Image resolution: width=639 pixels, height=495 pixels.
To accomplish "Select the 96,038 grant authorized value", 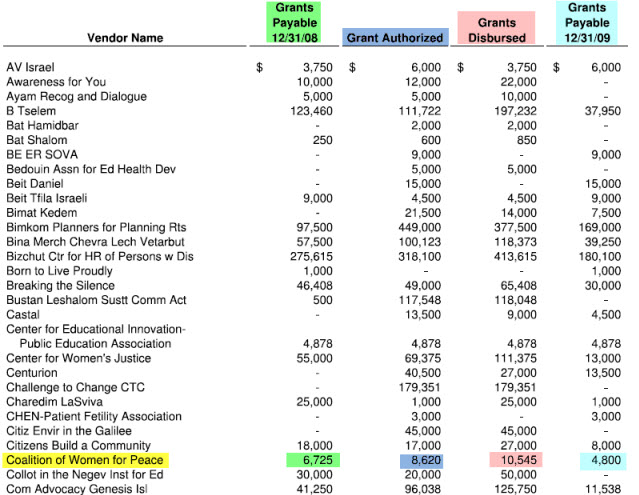I will 423,489.
